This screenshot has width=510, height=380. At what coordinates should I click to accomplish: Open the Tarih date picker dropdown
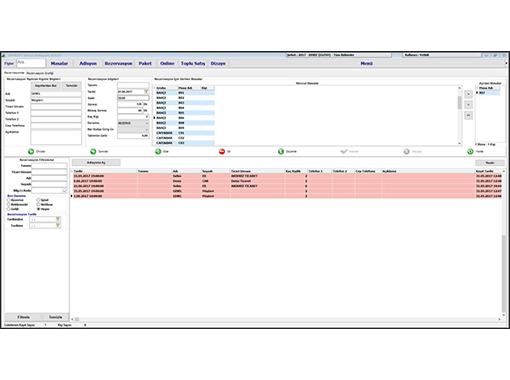(146, 91)
